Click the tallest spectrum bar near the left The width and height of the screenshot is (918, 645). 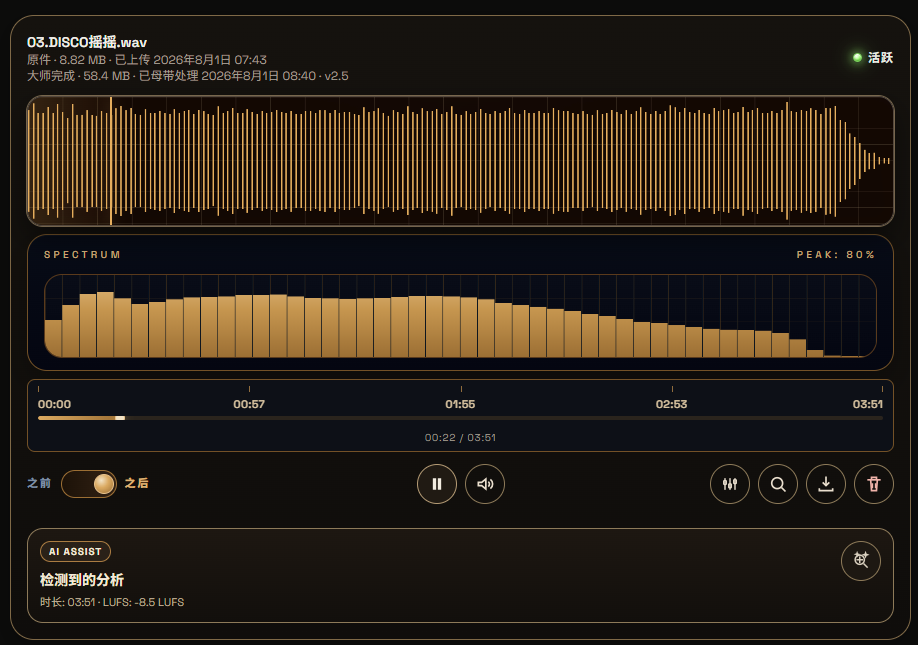click(105, 324)
